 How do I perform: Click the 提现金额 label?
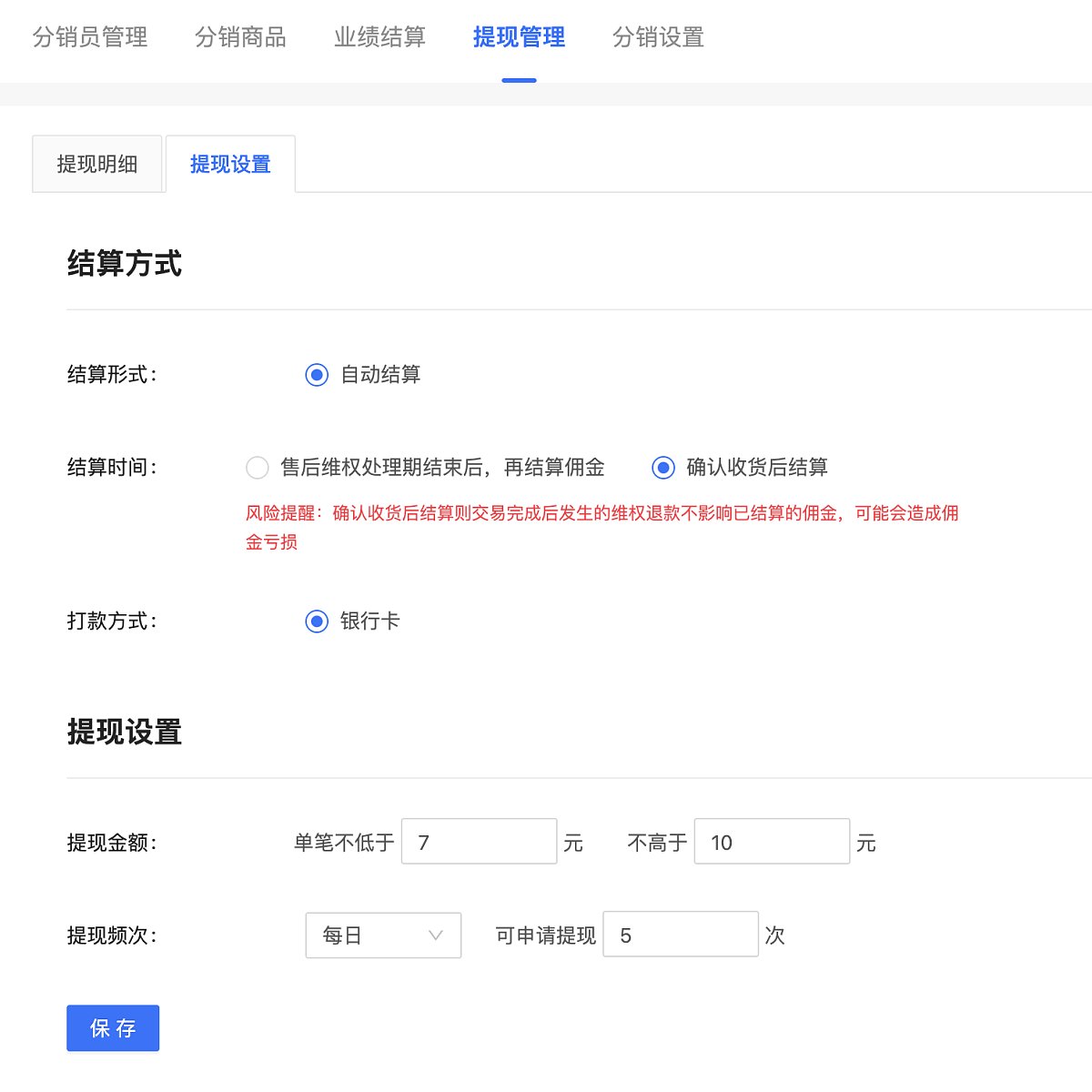pos(112,843)
